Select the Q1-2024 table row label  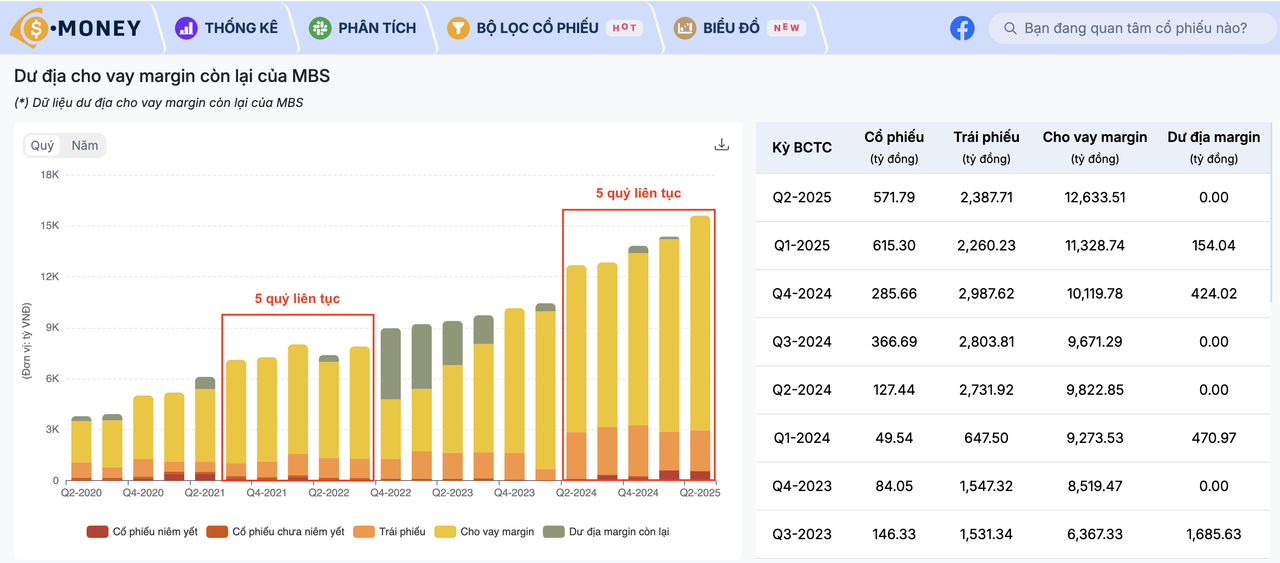point(802,437)
